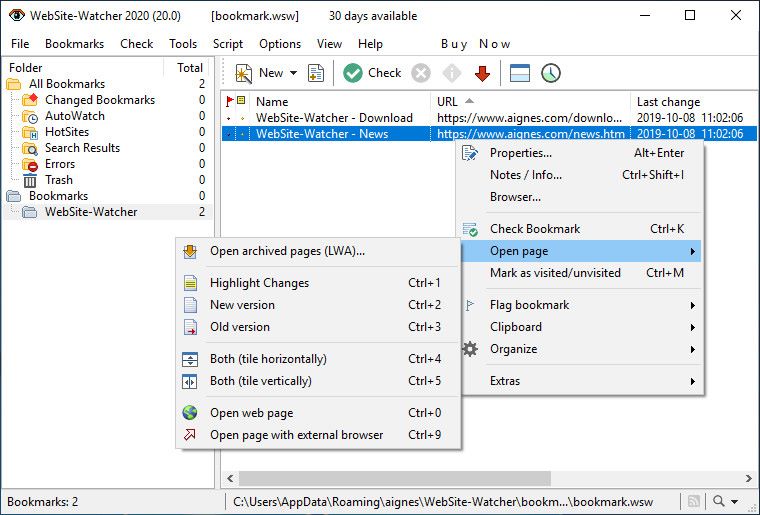Select the Bookmarks root folder
The image size is (760, 515).
(x=58, y=196)
